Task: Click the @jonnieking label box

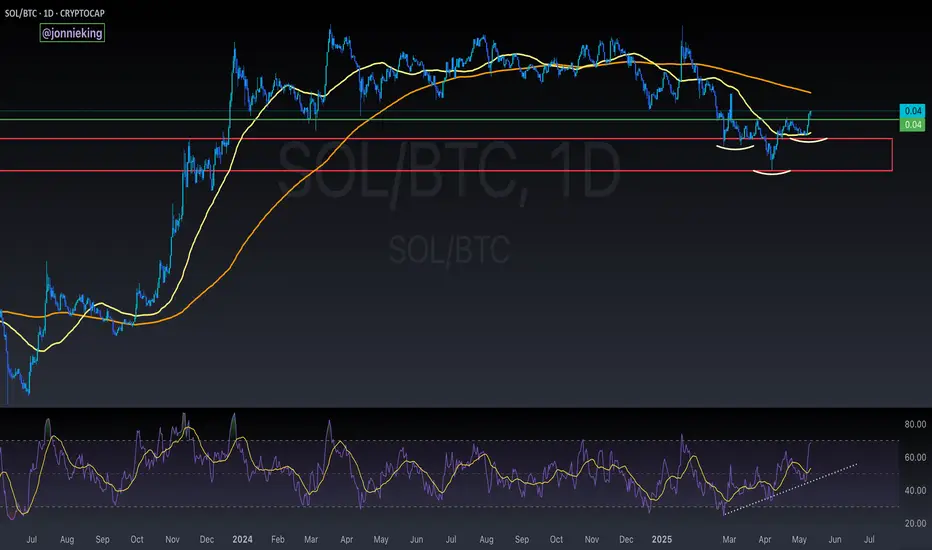Action: (72, 33)
